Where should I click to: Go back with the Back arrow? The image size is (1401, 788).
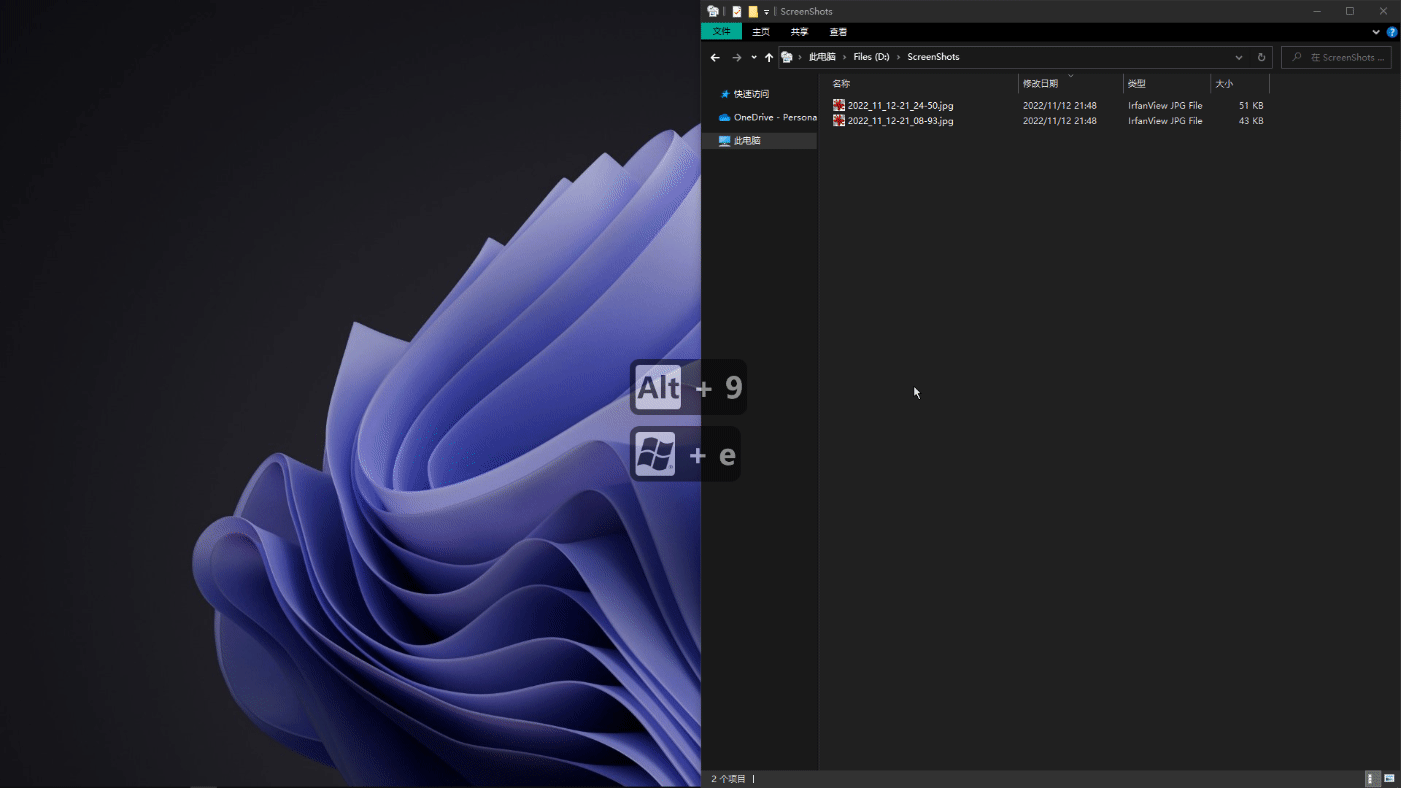[x=715, y=57]
